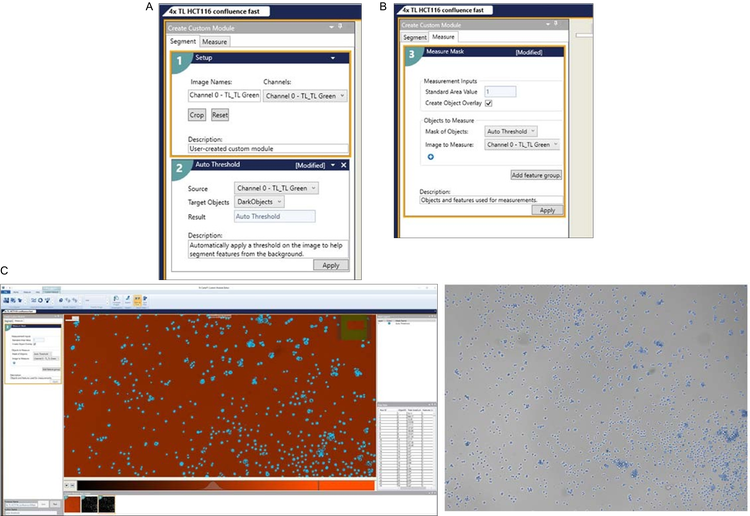Click the brightfield cell image with blue overlay
Screen dimensions: 750x516
tap(596, 398)
